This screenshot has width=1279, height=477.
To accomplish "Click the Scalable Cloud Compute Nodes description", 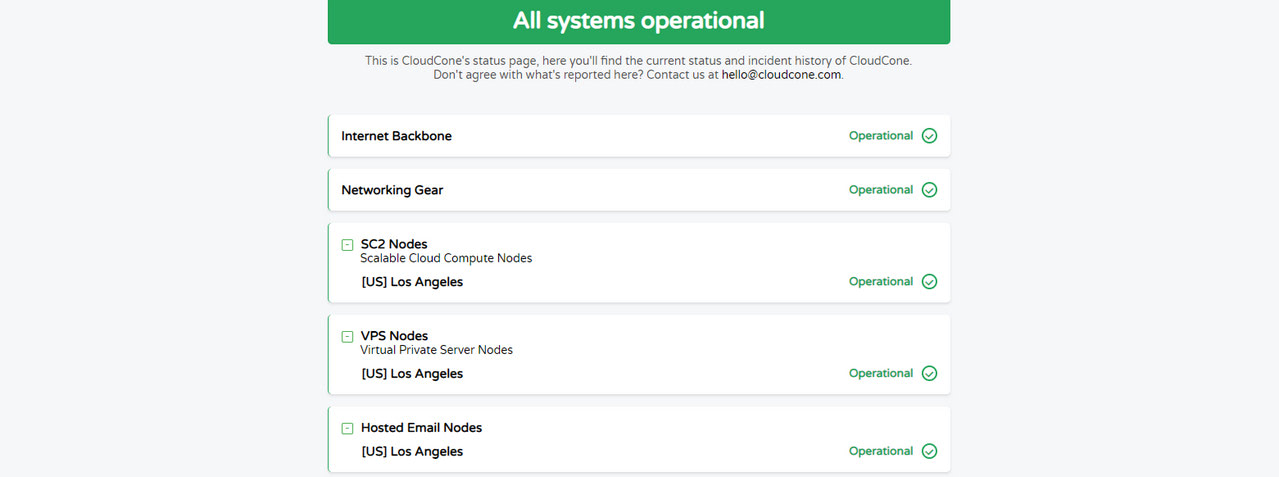I will click(x=446, y=258).
